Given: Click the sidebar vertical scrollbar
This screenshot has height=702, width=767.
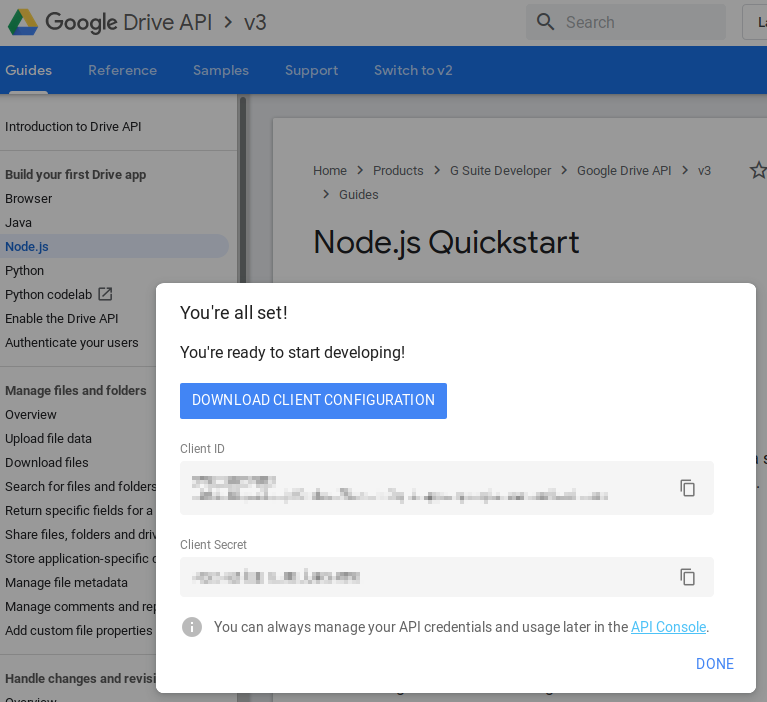Looking at the screenshot, I should pyautogui.click(x=243, y=191).
